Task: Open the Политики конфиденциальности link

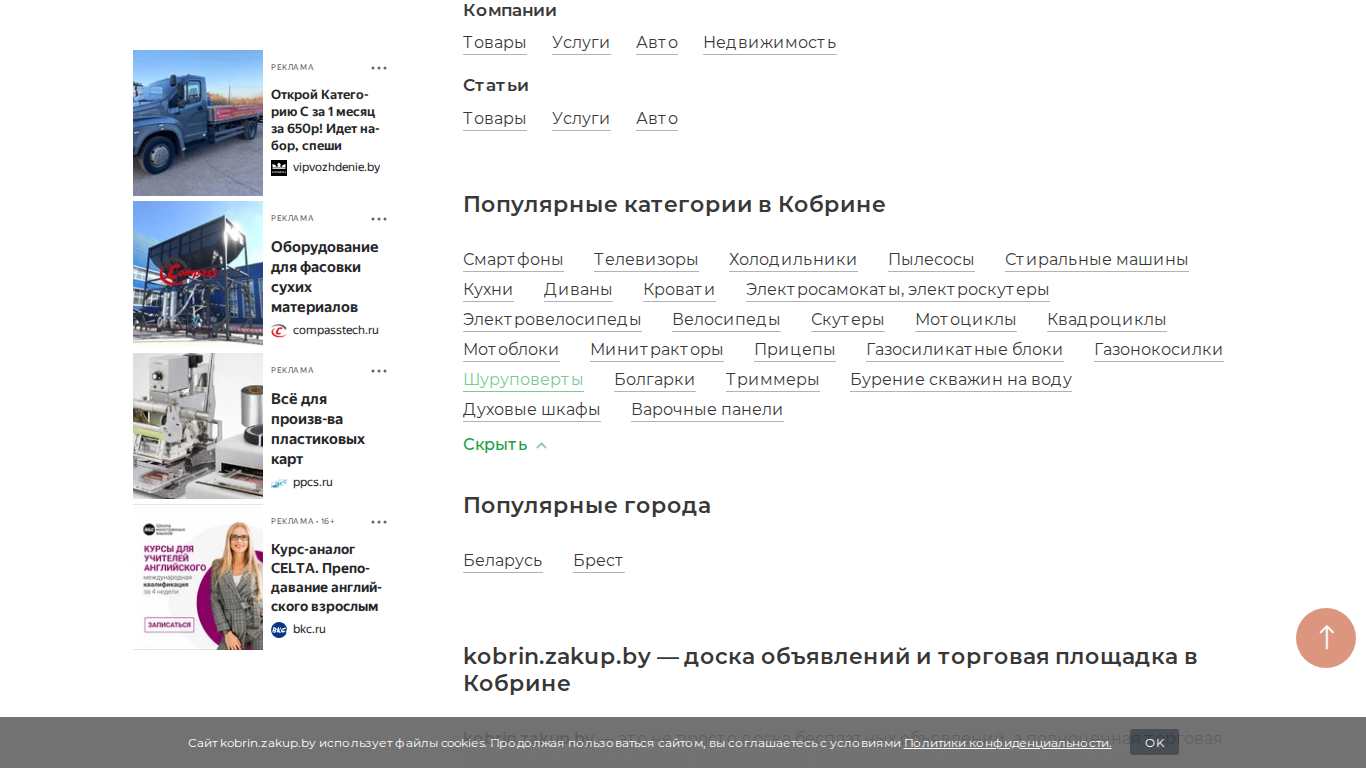Action: point(1007,743)
